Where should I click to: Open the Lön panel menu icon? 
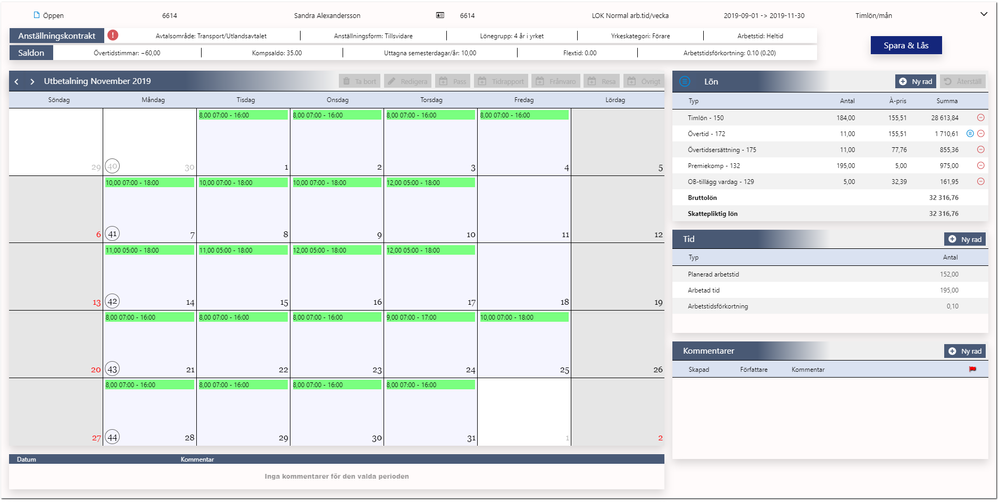685,82
